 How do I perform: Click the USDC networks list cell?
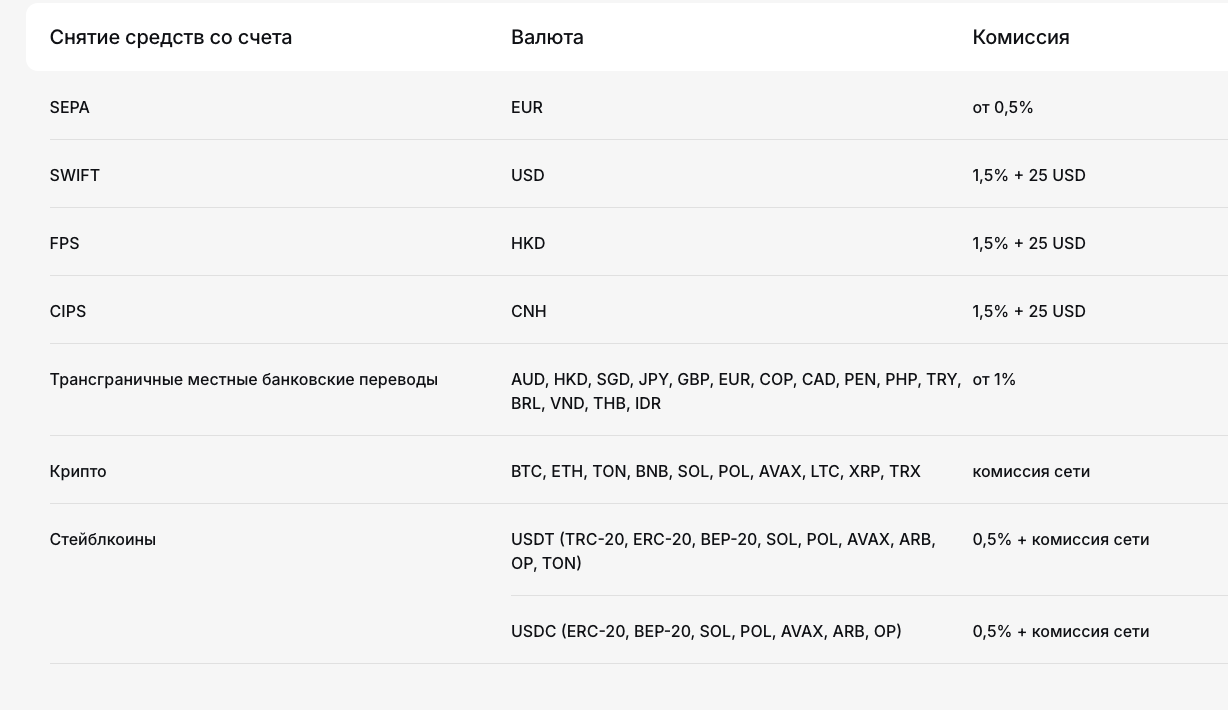point(706,631)
